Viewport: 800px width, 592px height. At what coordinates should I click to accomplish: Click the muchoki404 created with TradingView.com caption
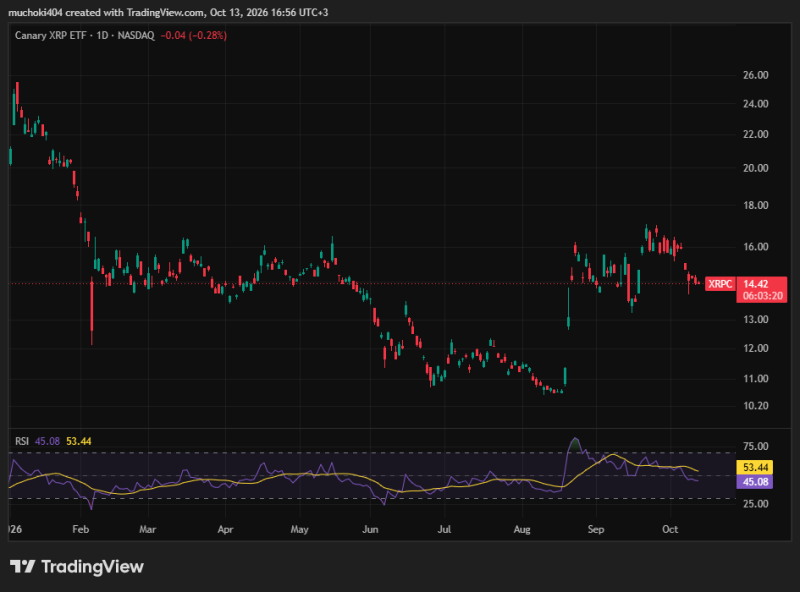pos(168,12)
